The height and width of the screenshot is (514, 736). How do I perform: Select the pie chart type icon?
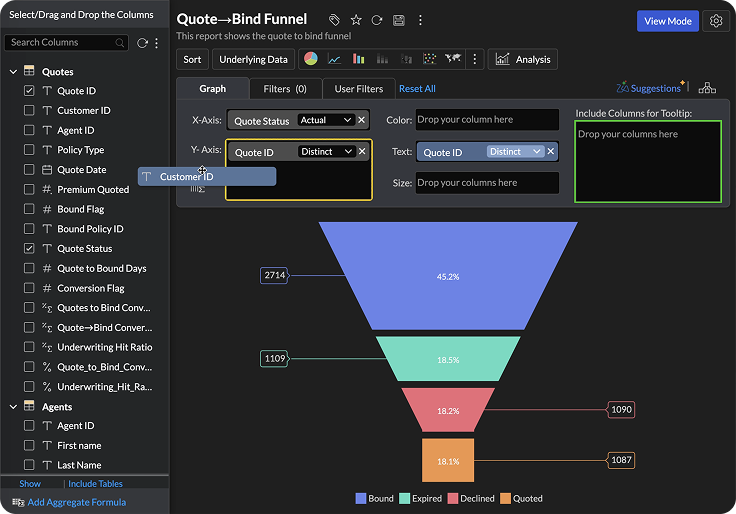click(311, 59)
